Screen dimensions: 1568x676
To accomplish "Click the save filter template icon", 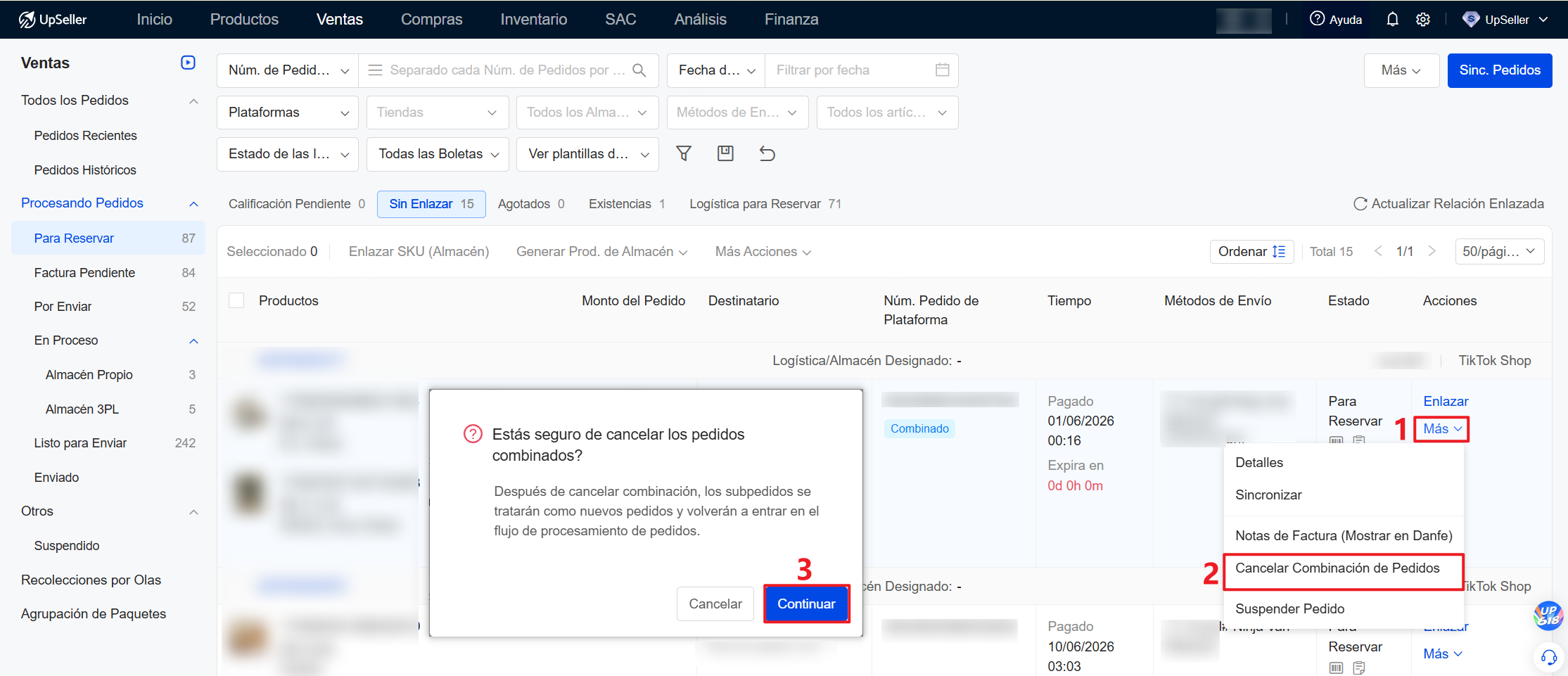I will tap(725, 153).
